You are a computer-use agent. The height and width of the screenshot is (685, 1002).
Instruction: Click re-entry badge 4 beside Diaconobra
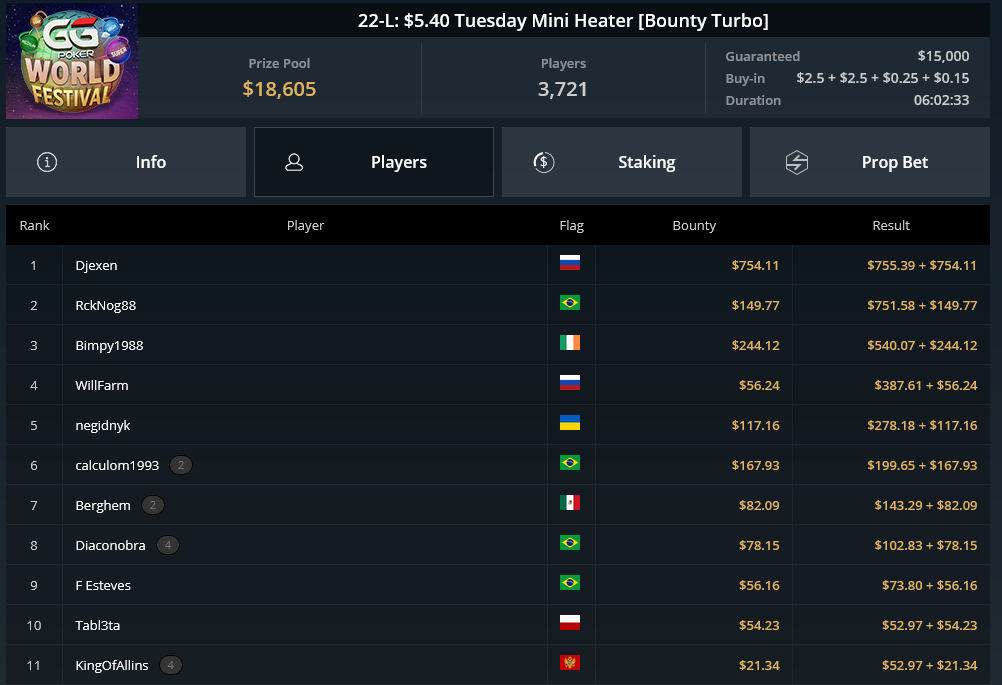[168, 545]
